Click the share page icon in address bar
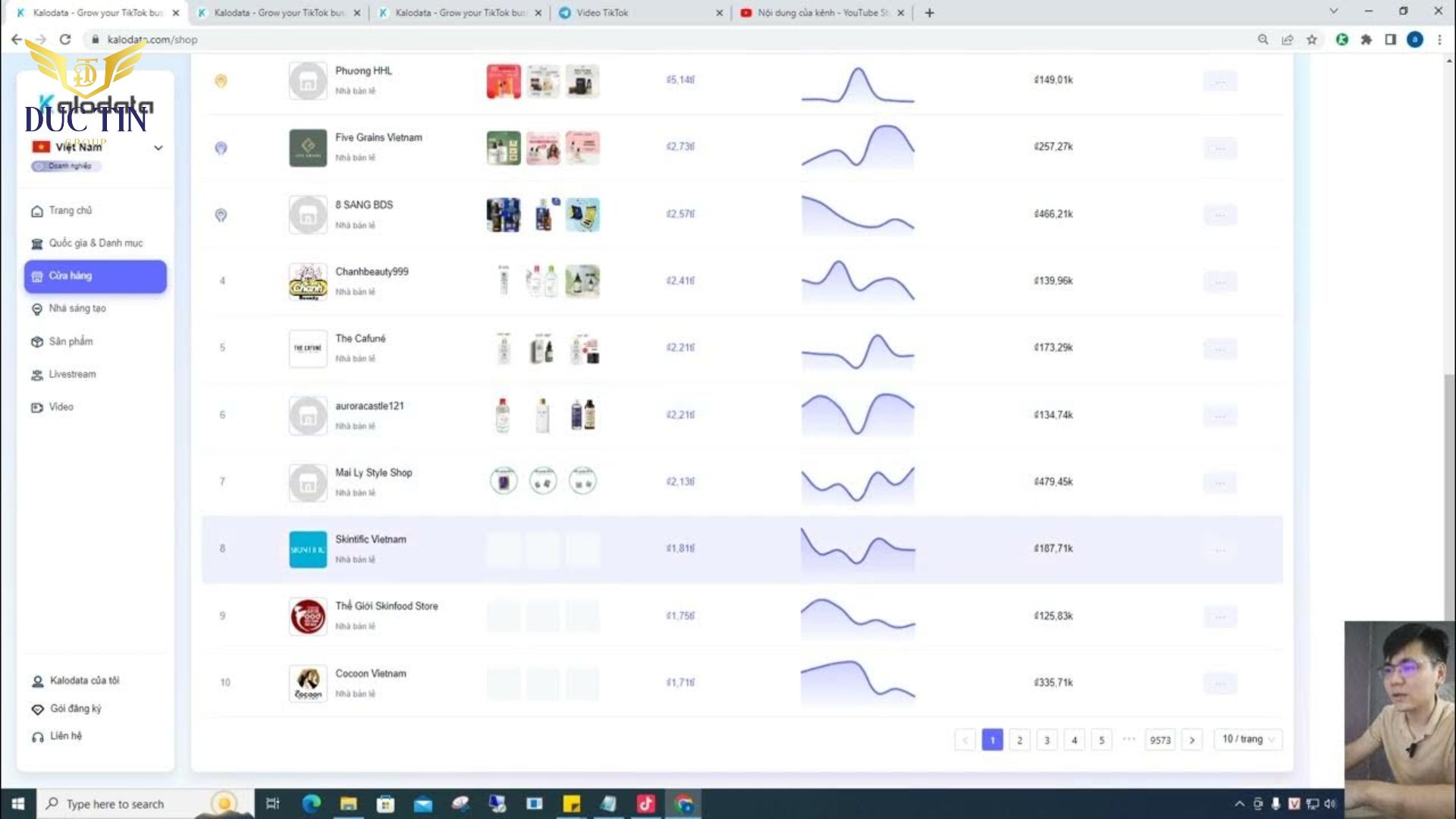This screenshot has width=1456, height=819. 1288,39
